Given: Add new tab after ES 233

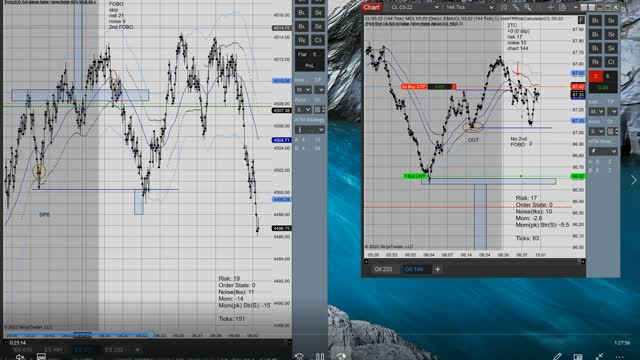Looking at the screenshot, I should [x=138, y=350].
